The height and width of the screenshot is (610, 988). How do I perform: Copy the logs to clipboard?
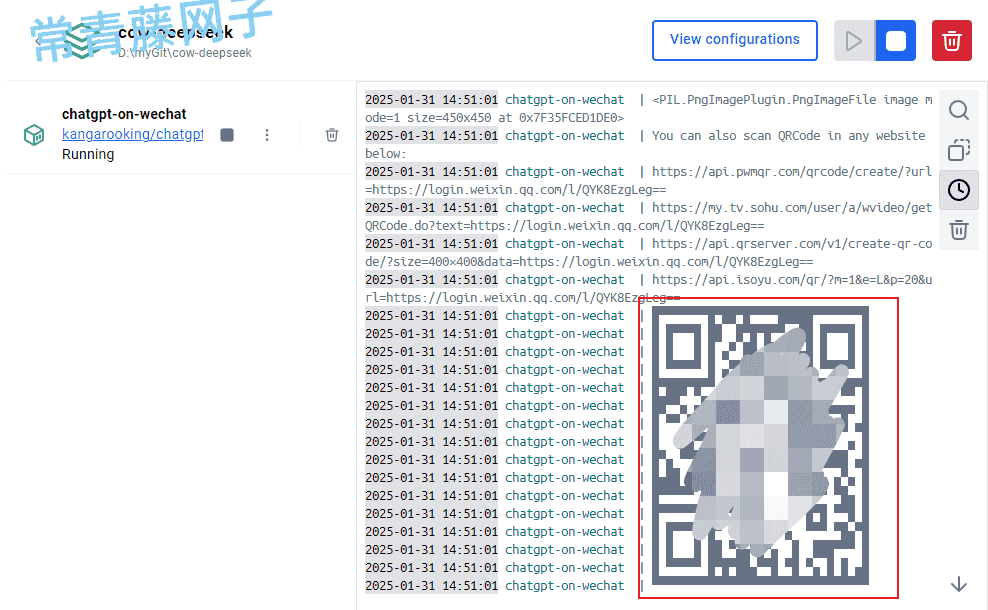pyautogui.click(x=959, y=150)
